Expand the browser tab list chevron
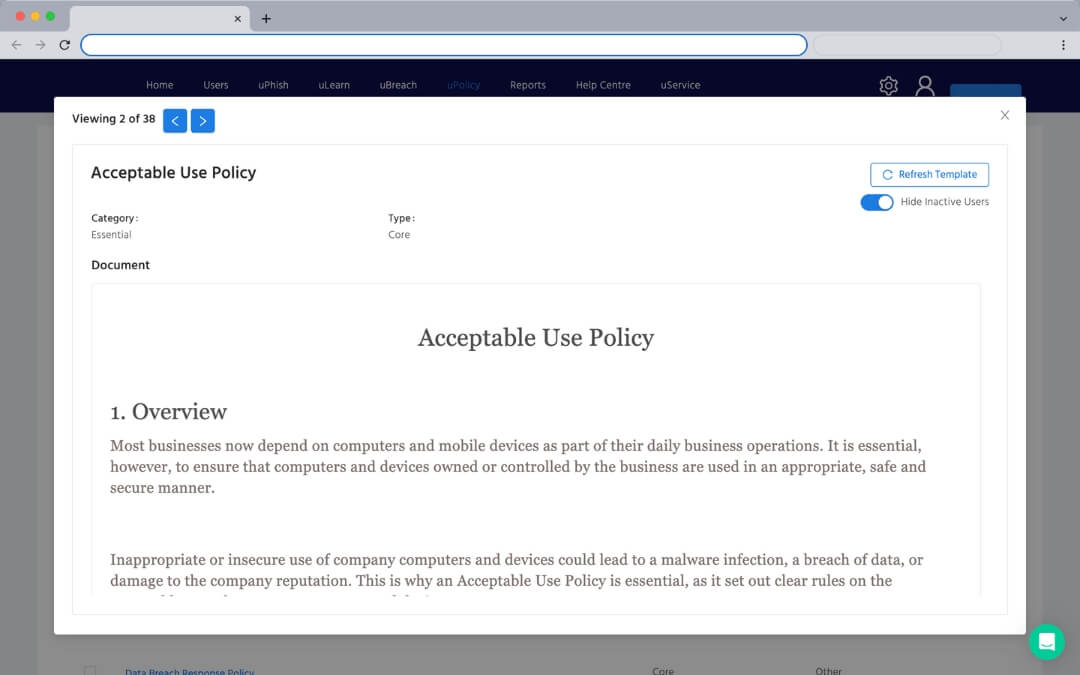This screenshot has width=1080, height=675. [x=1062, y=19]
